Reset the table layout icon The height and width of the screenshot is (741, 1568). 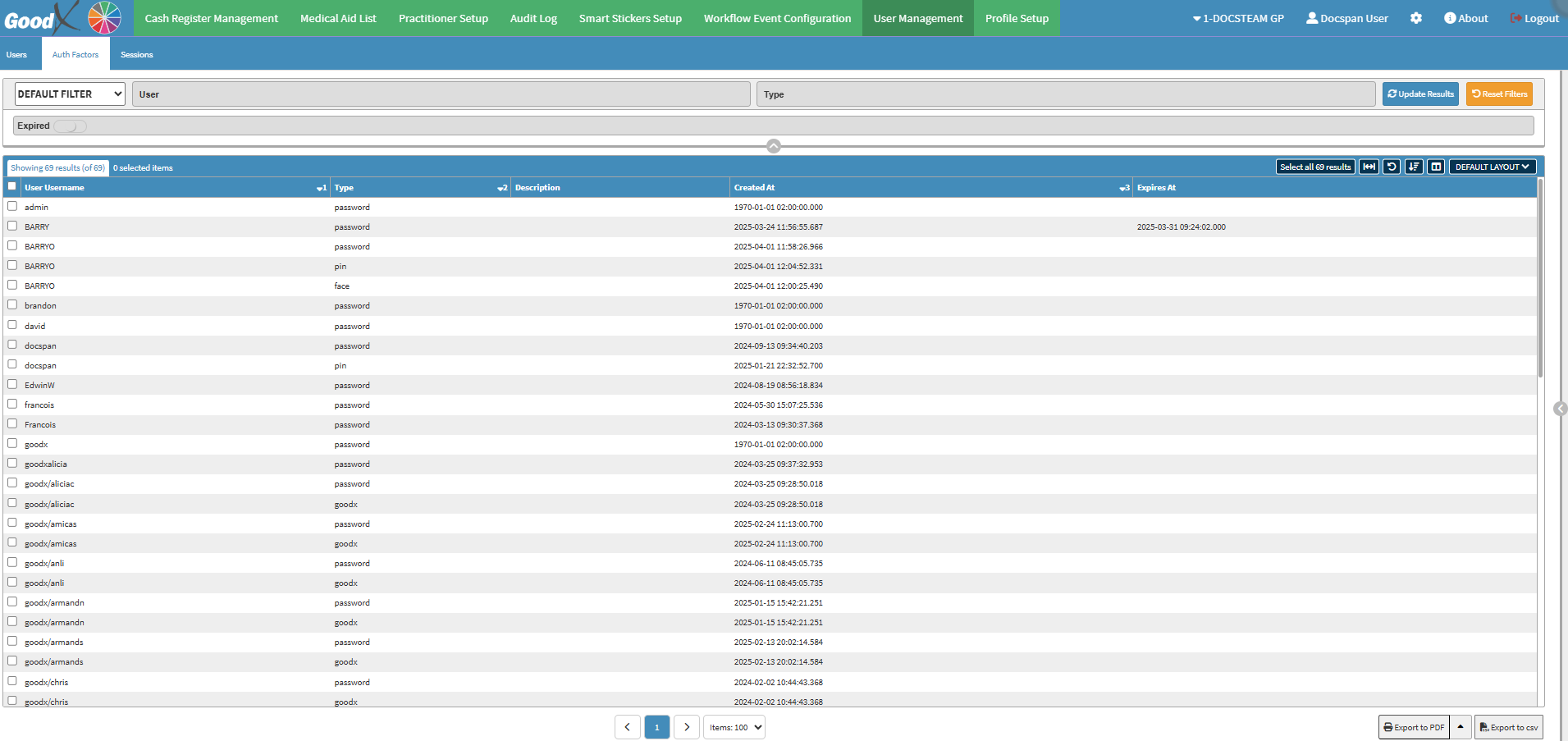pyautogui.click(x=1392, y=167)
